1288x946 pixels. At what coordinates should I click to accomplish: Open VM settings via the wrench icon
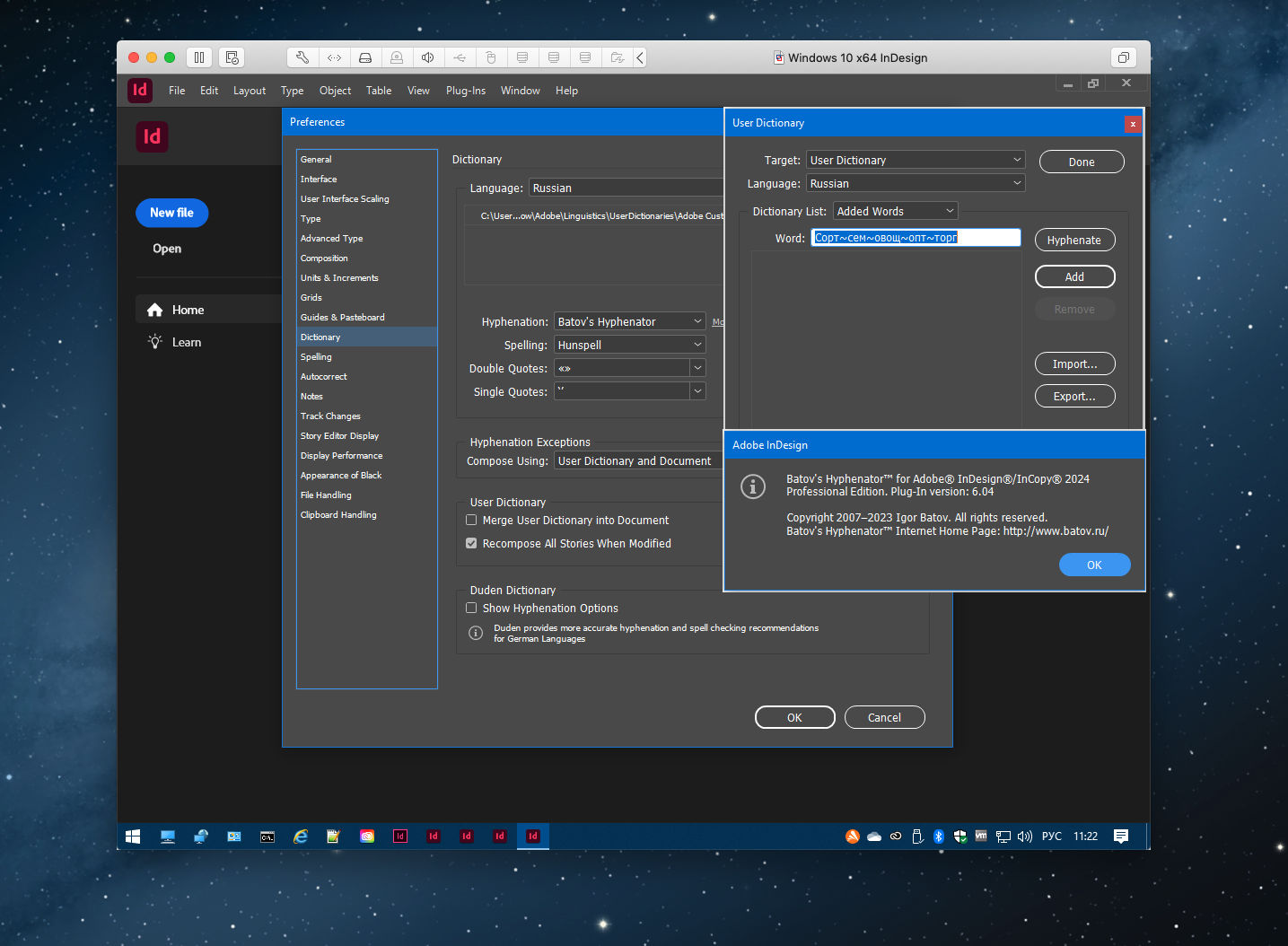(x=302, y=57)
